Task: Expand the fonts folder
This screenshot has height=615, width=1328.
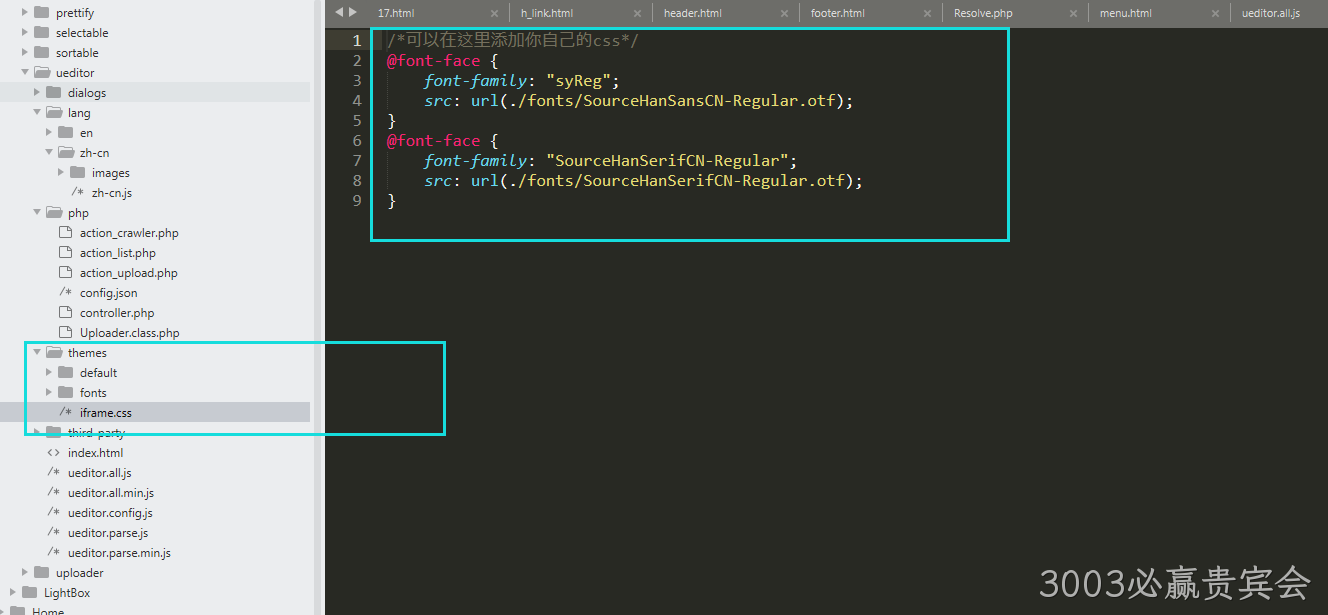Action: coord(49,393)
